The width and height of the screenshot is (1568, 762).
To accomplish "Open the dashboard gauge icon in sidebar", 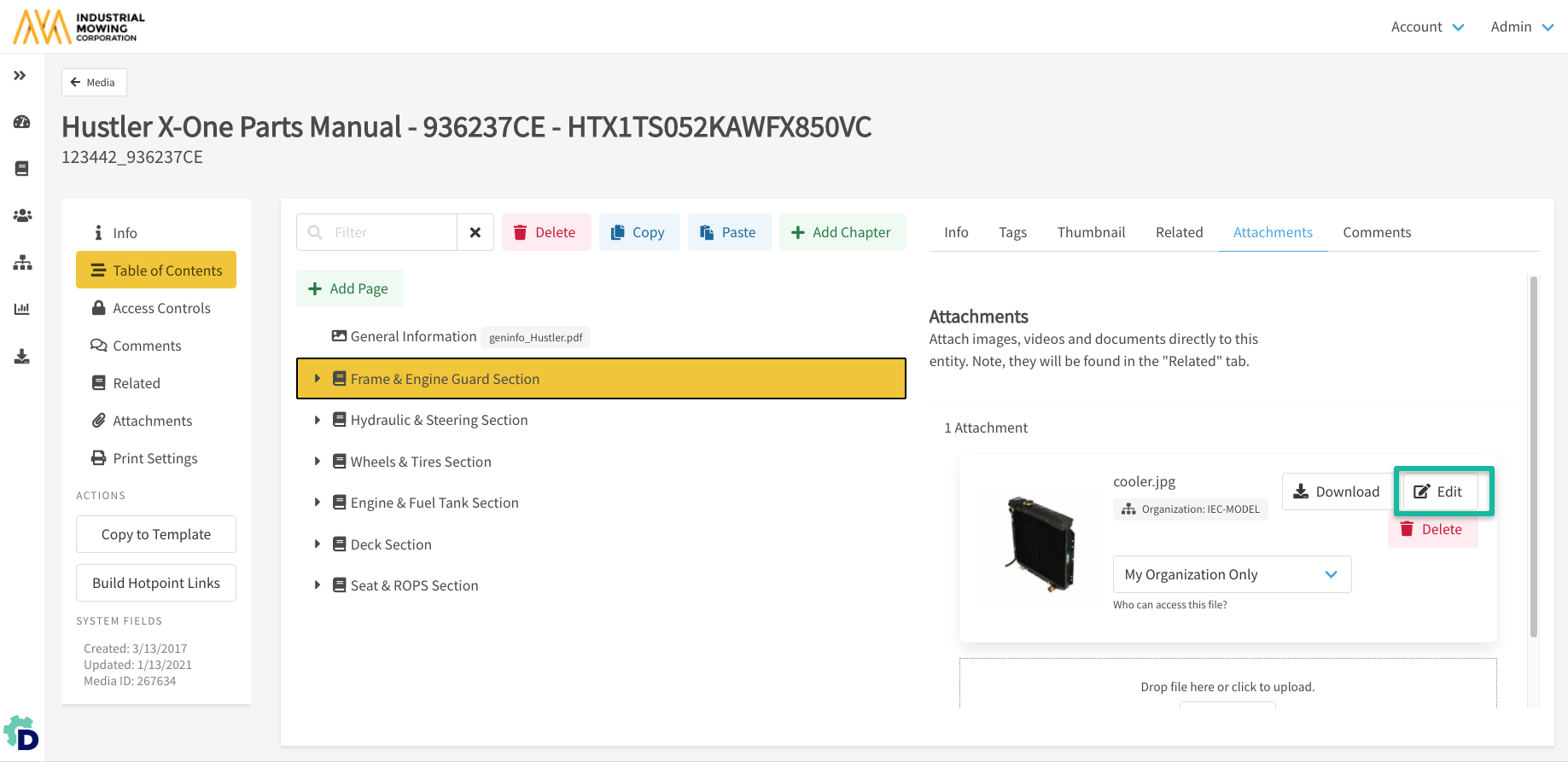I will point(22,122).
